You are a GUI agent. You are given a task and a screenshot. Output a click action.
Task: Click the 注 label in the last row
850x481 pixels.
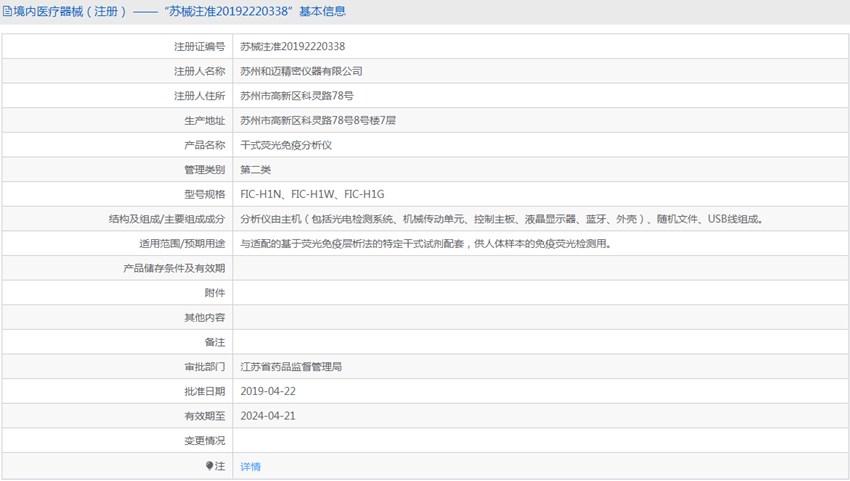tap(220, 466)
